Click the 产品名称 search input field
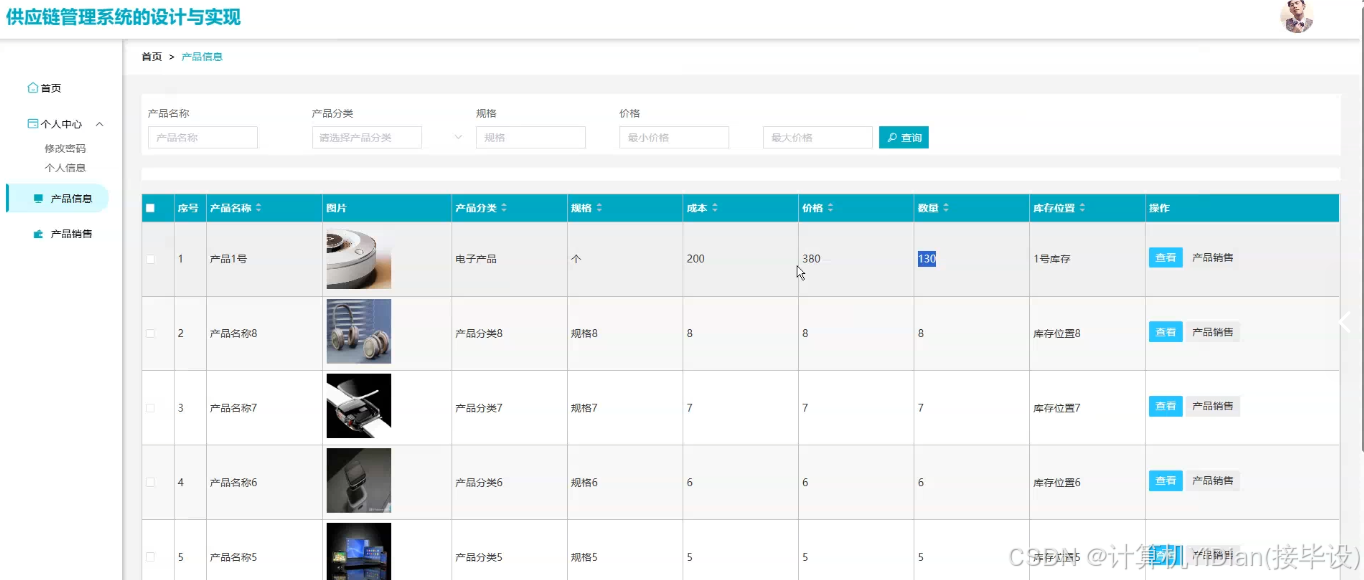 tap(203, 138)
